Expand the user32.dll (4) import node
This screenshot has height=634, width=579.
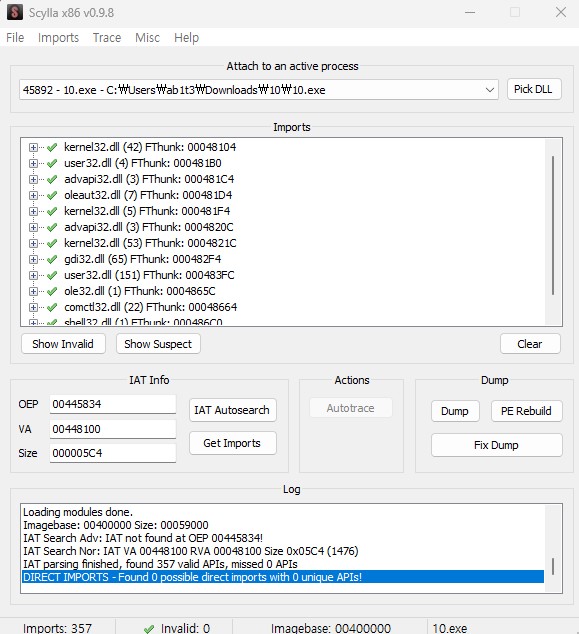(x=33, y=163)
